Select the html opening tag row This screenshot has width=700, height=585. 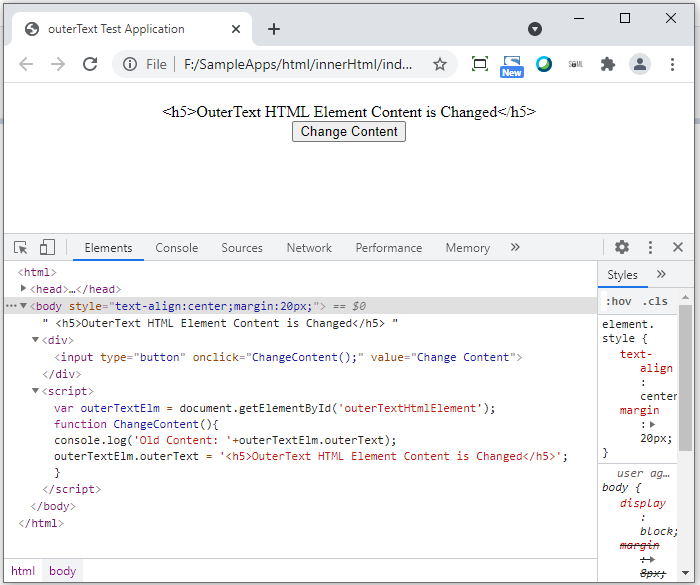[x=37, y=272]
